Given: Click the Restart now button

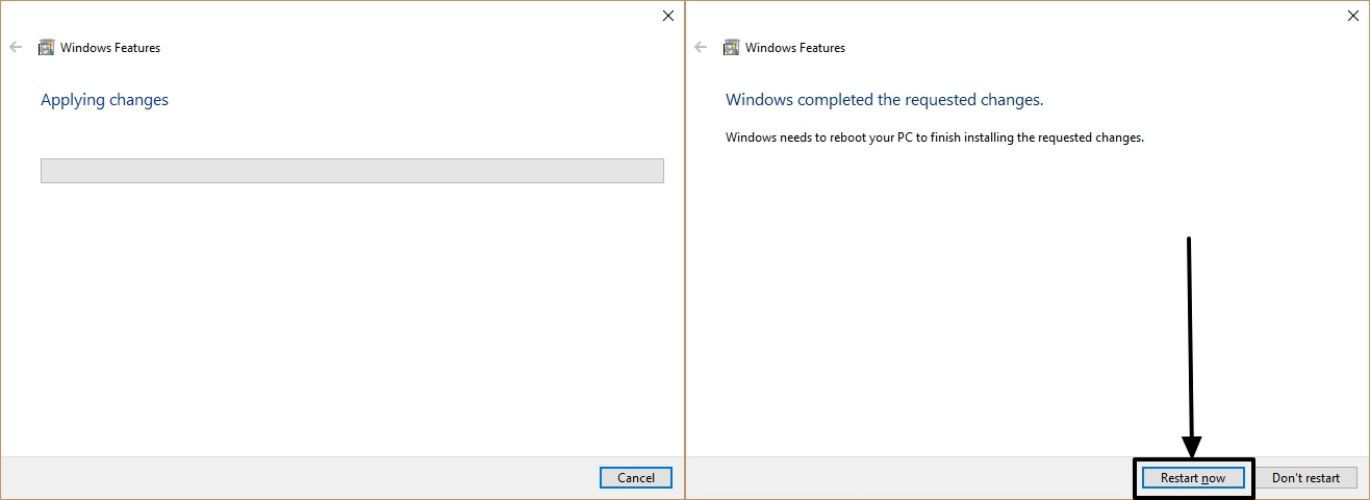Looking at the screenshot, I should coord(1193,478).
